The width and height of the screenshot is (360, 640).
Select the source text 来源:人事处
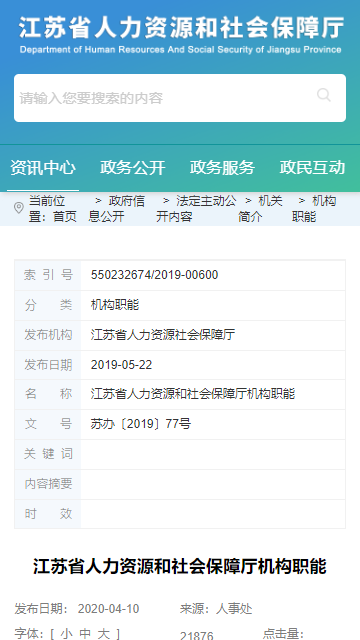click(216, 609)
